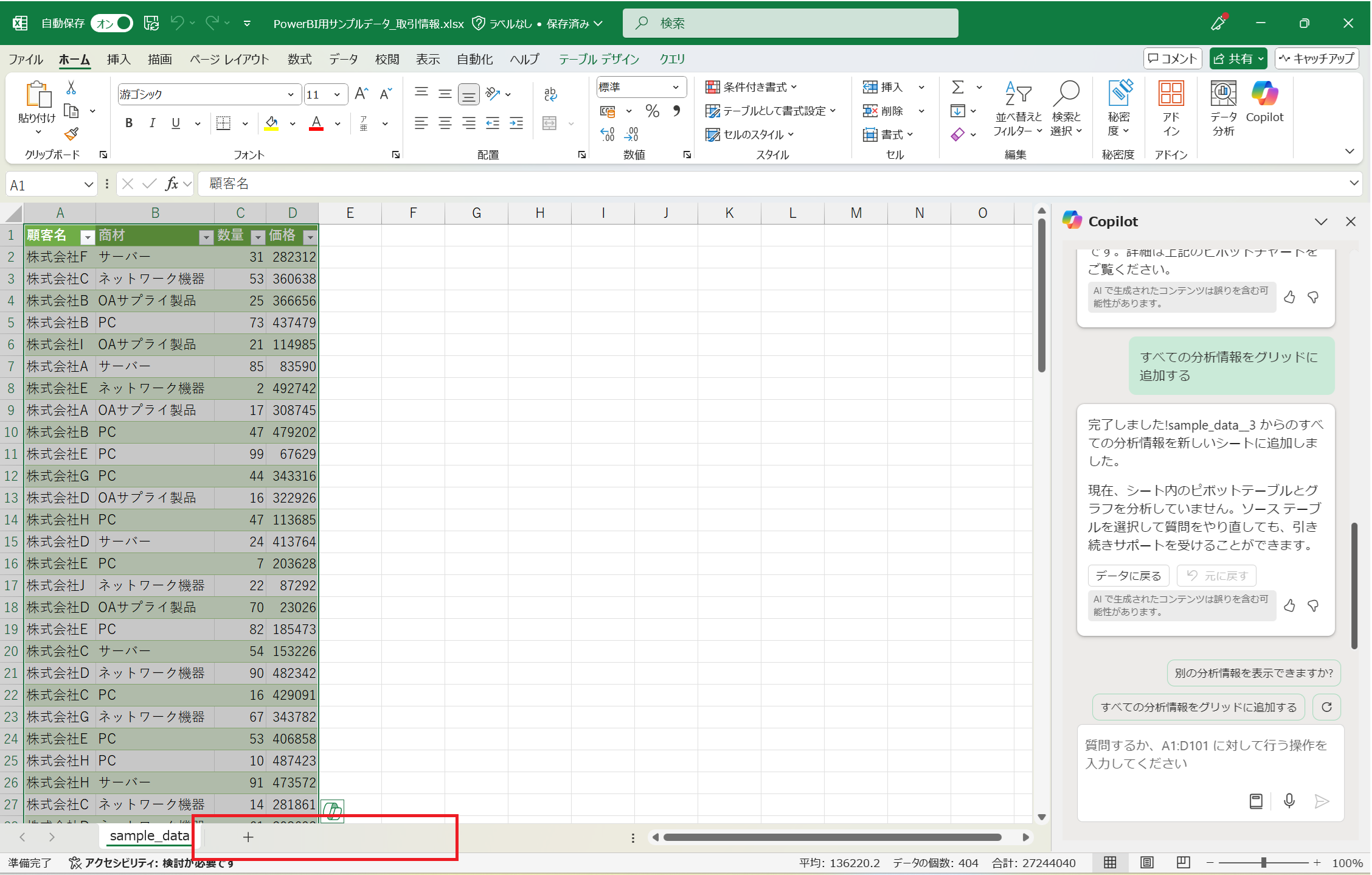The height and width of the screenshot is (875, 1372).
Task: Switch to Page Break Preview
Action: (1183, 862)
